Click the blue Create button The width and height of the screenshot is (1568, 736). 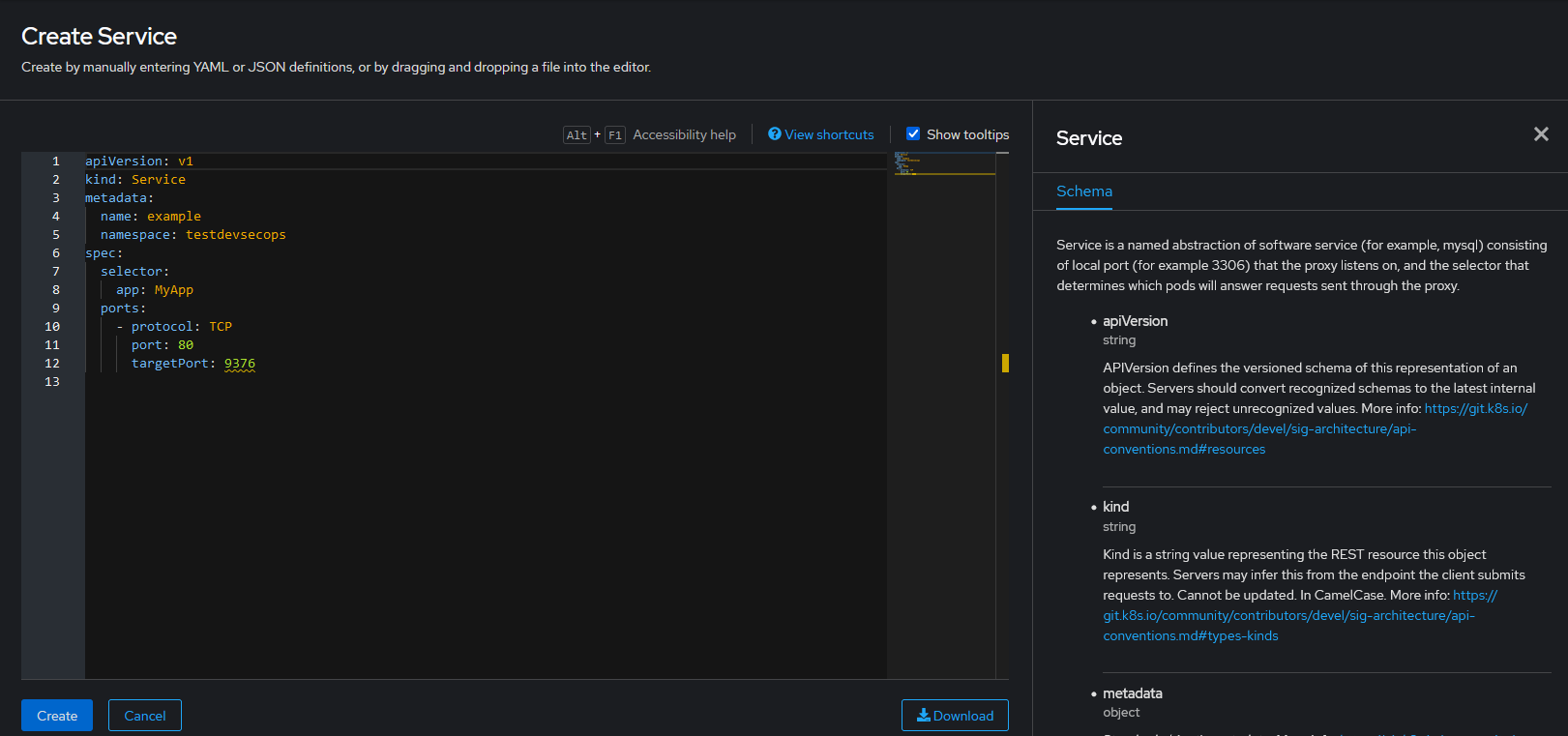tap(57, 716)
